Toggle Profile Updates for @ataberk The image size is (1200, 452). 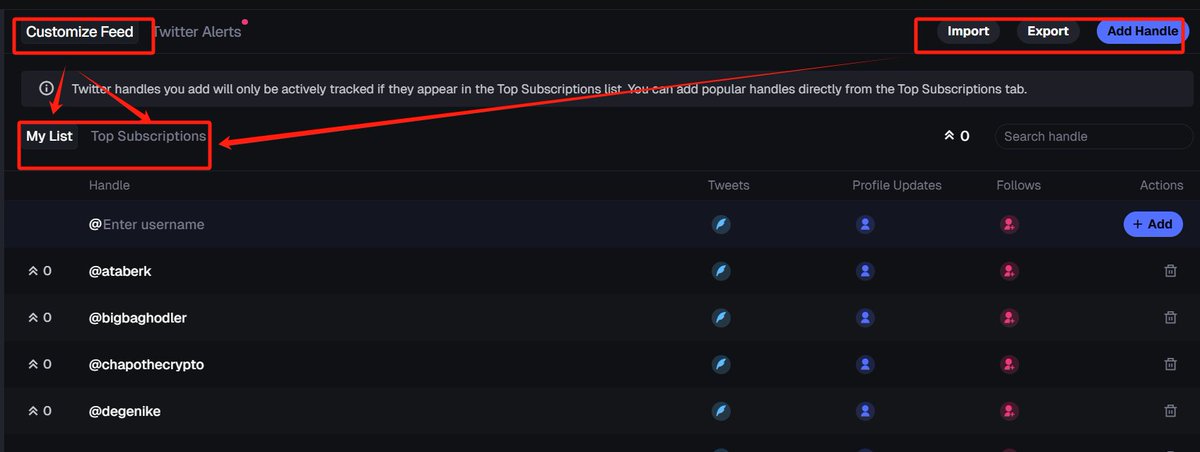865,271
